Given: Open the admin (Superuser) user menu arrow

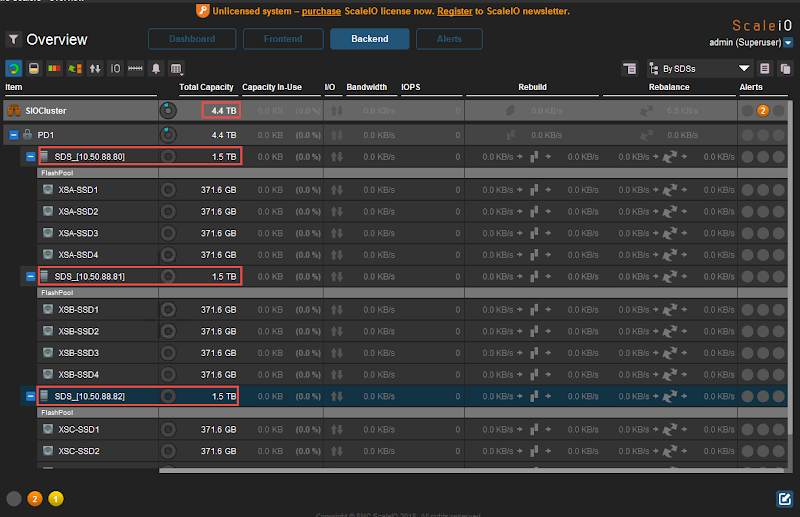Looking at the screenshot, I should 788,42.
